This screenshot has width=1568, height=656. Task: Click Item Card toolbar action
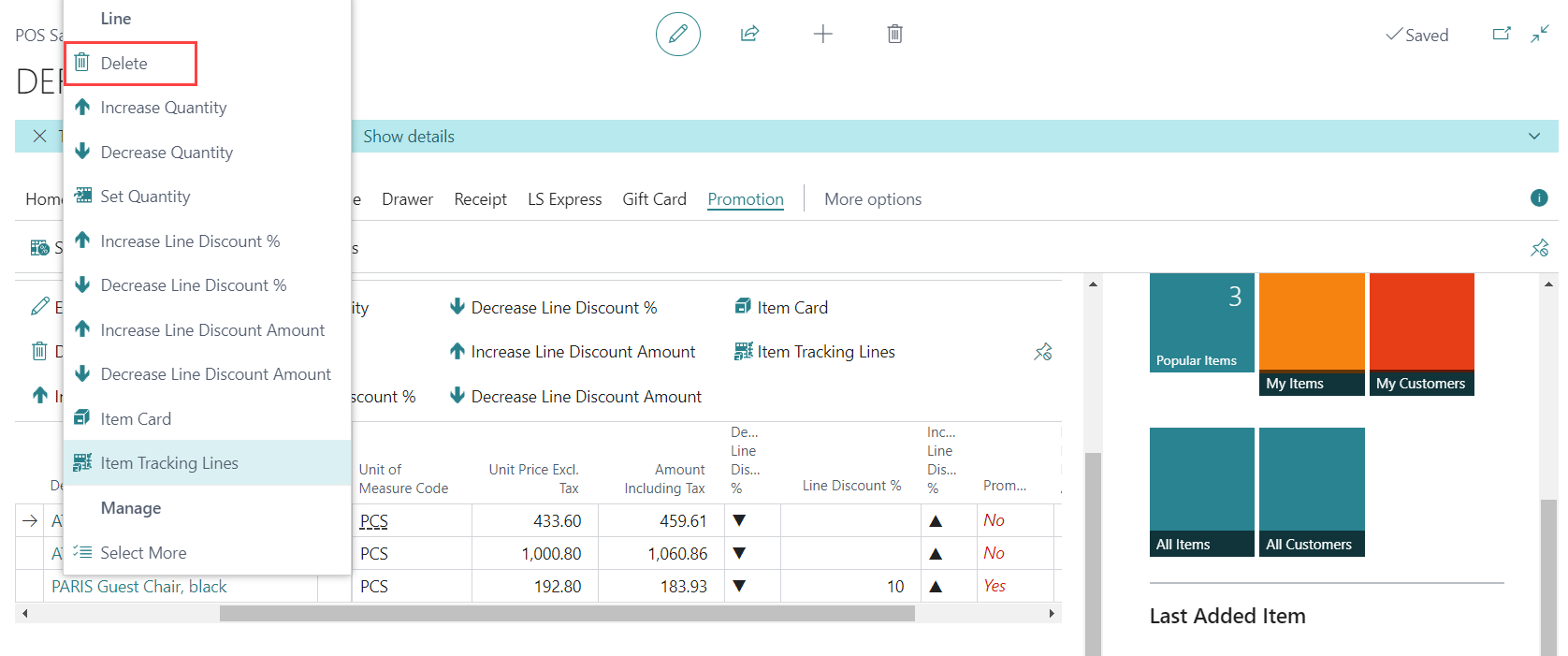(x=781, y=307)
